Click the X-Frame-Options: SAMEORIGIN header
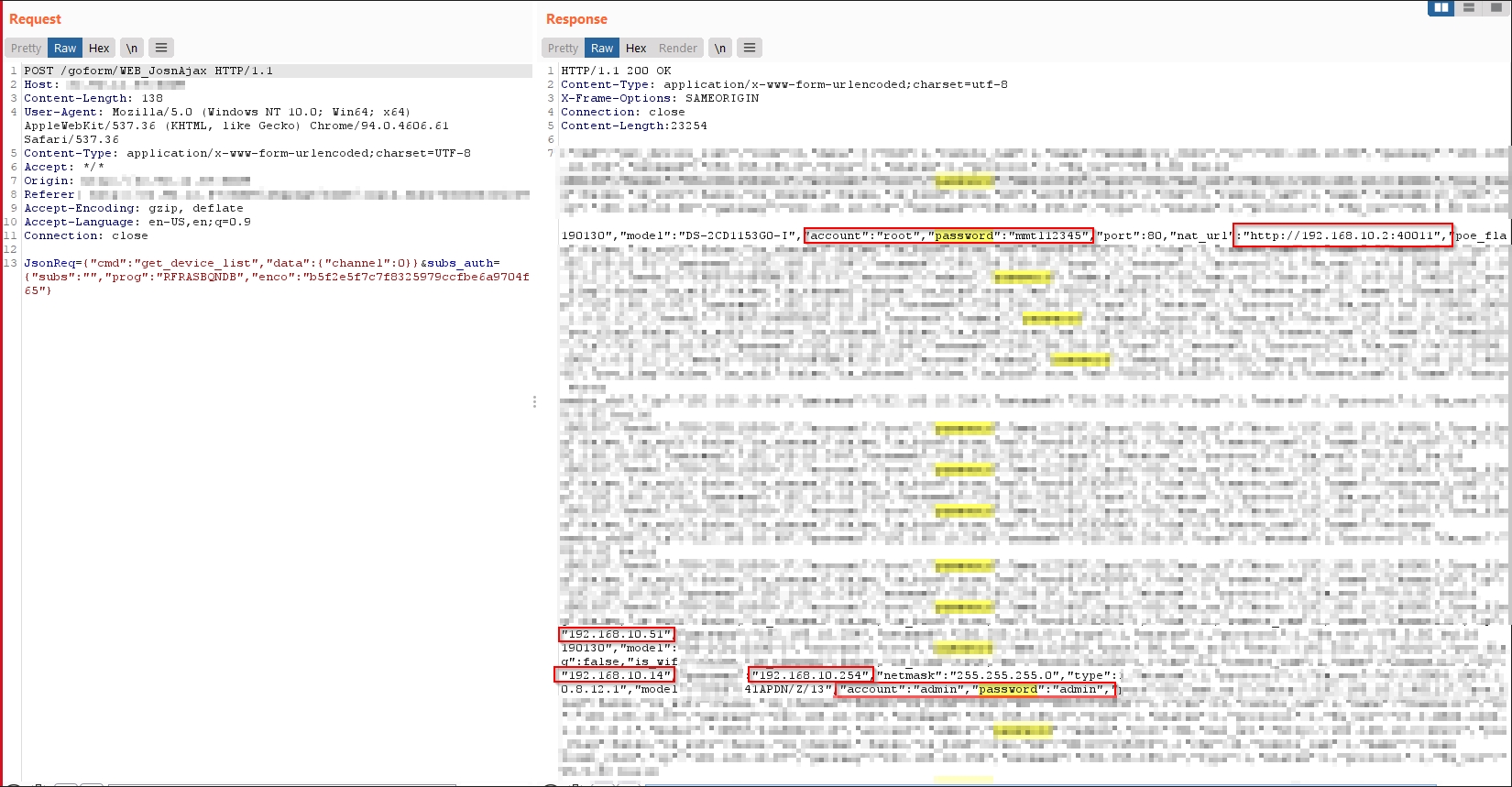 [660, 98]
